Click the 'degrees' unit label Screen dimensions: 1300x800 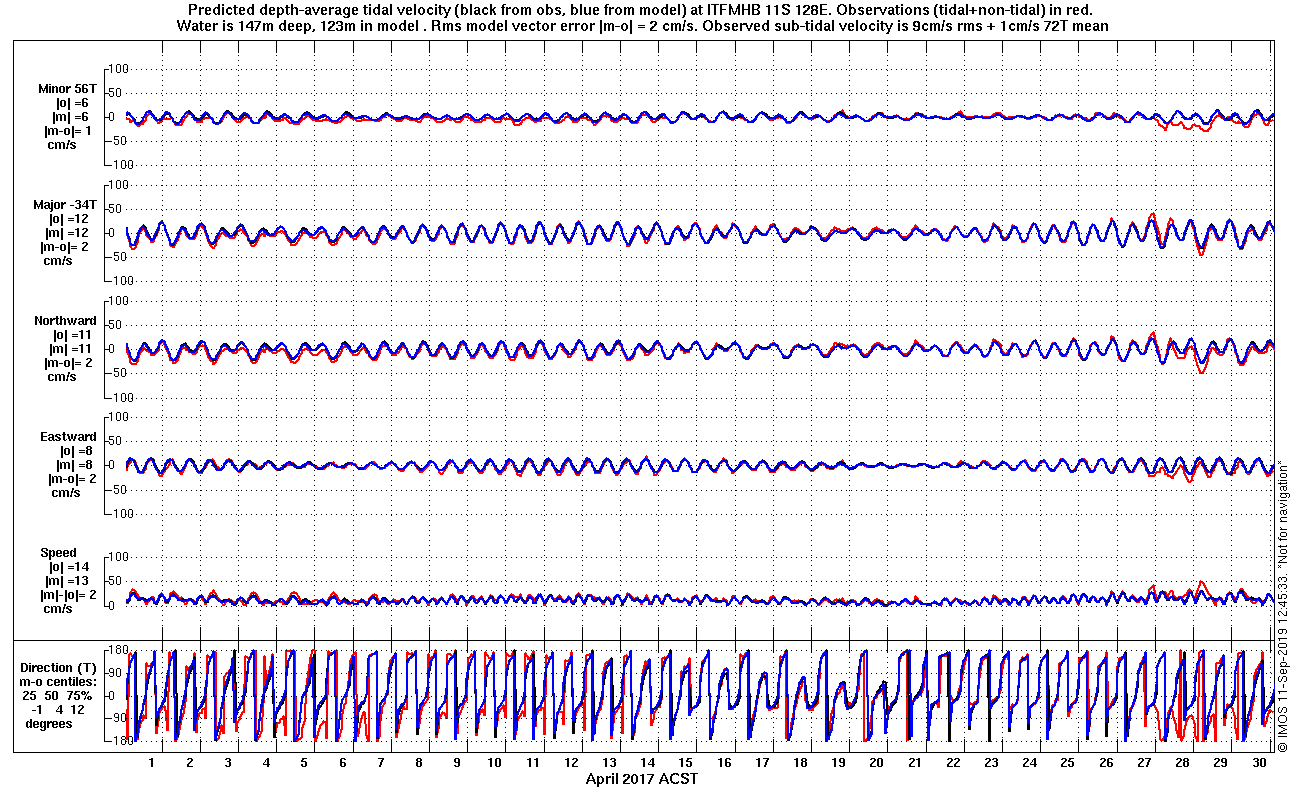click(49, 723)
